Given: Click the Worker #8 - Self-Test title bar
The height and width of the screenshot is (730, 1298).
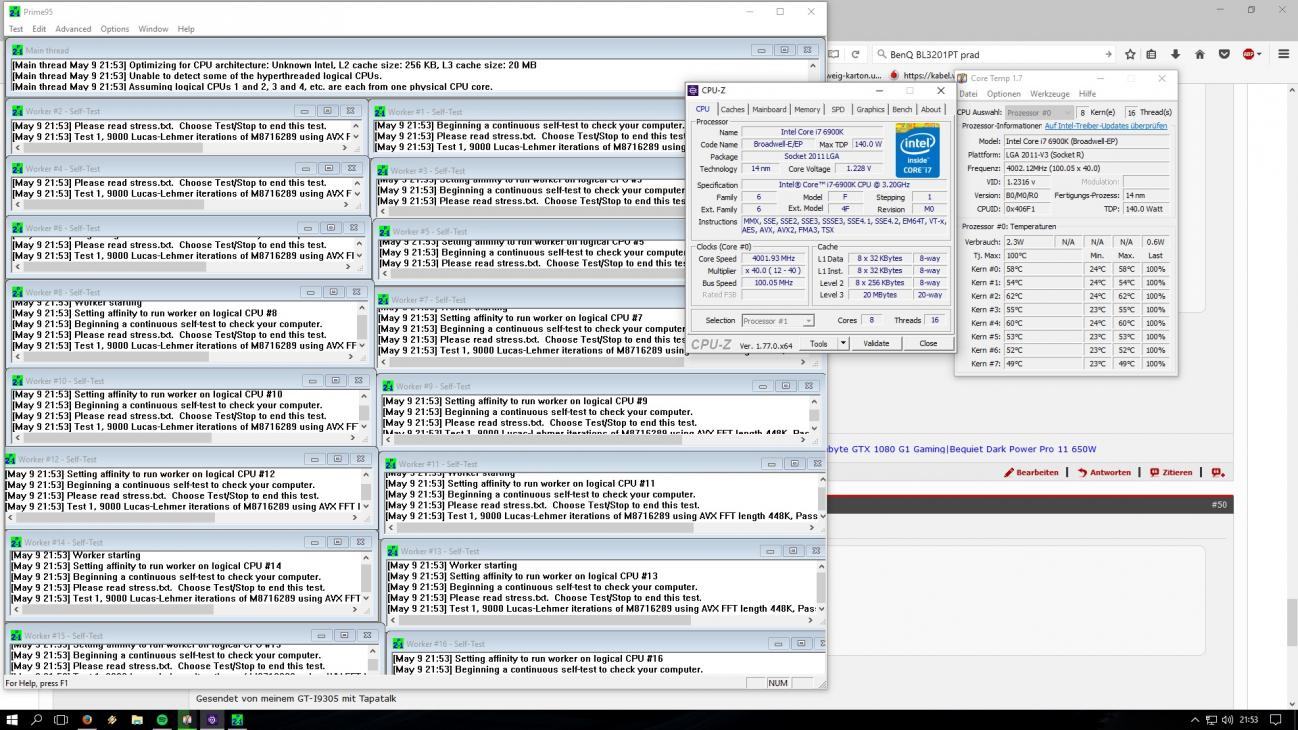Looking at the screenshot, I should click(x=188, y=292).
